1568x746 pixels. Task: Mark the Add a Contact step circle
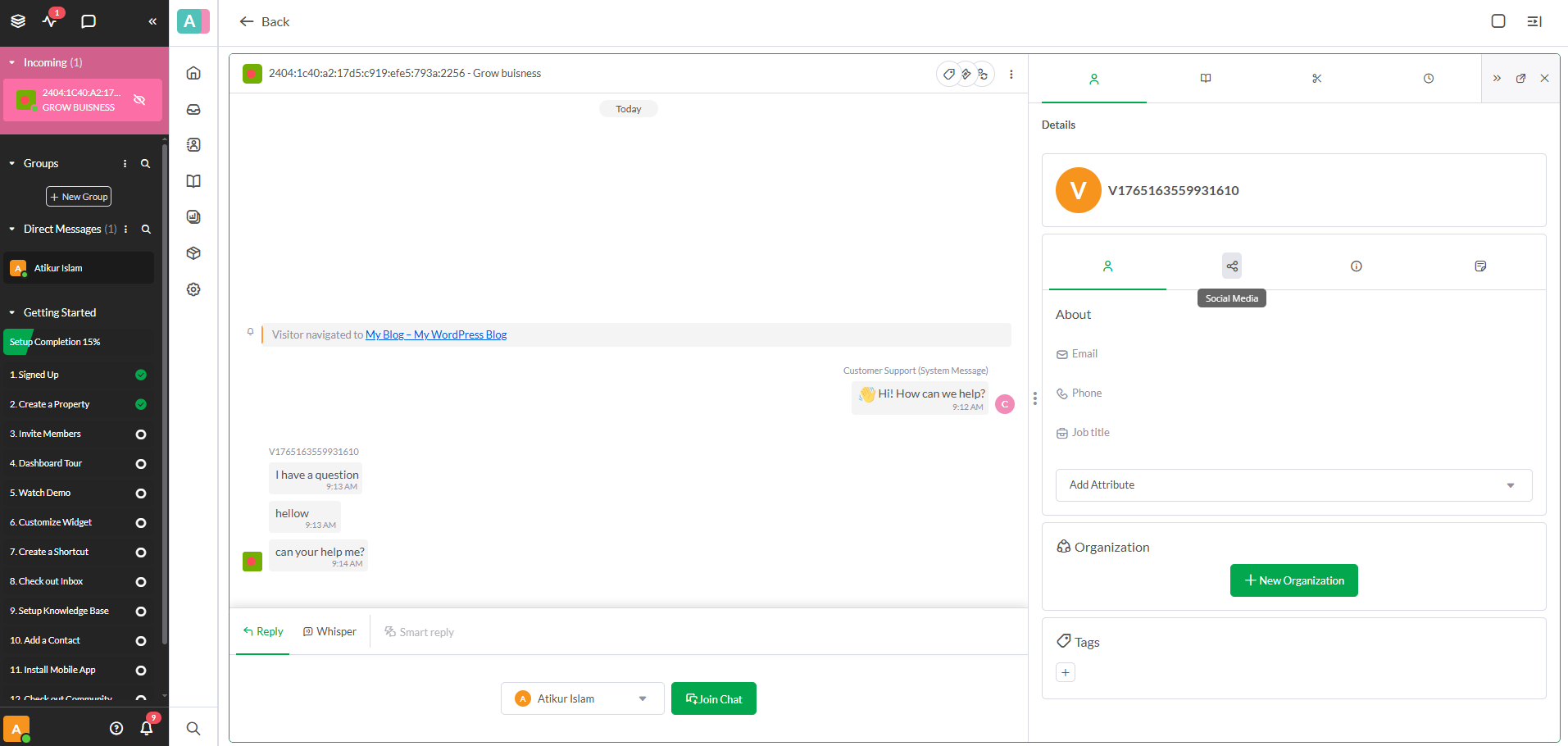[141, 641]
